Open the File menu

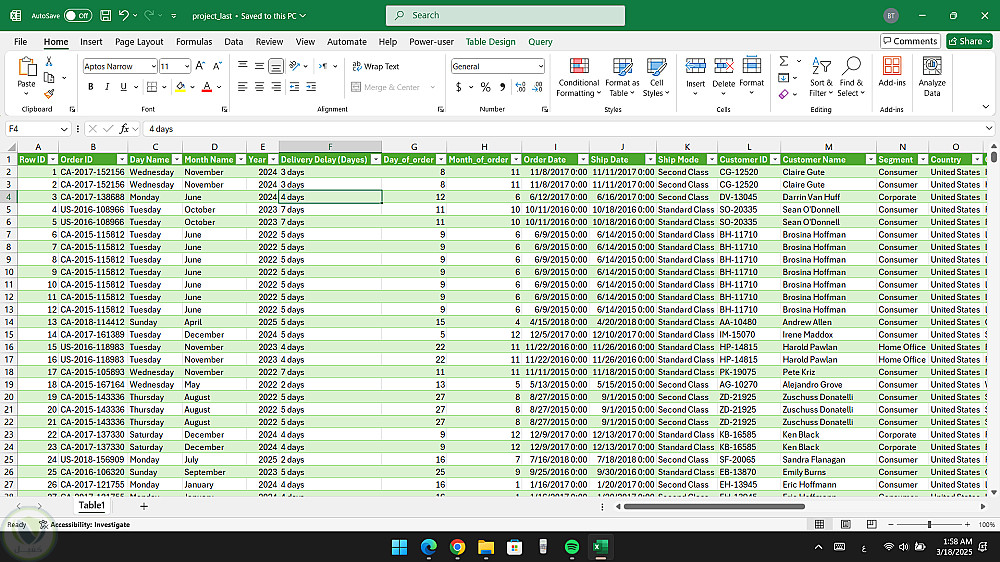[x=20, y=41]
